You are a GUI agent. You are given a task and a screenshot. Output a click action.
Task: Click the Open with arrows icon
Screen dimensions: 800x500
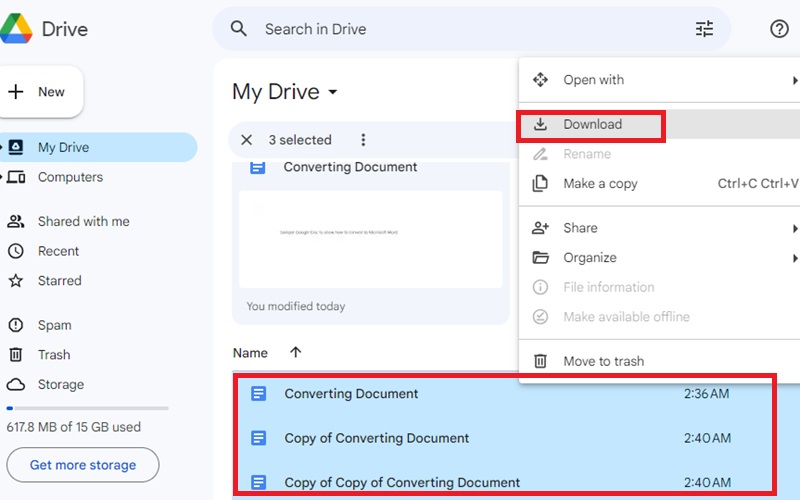[x=540, y=80]
